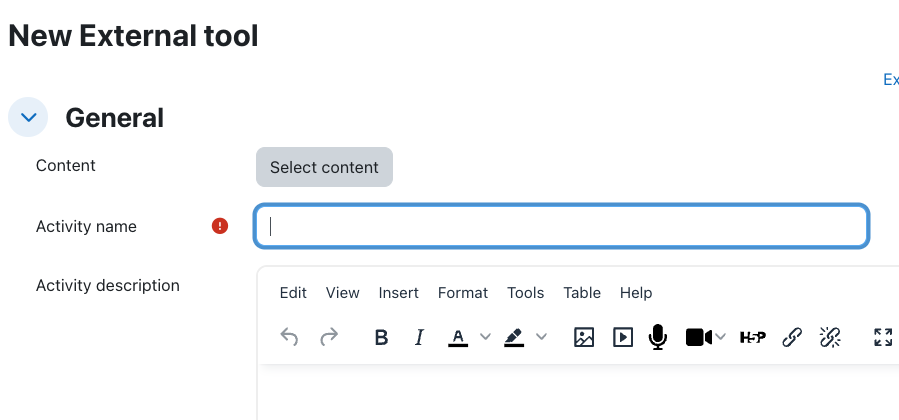Open the highlight color dropdown arrow
899x420 pixels.
tap(541, 337)
